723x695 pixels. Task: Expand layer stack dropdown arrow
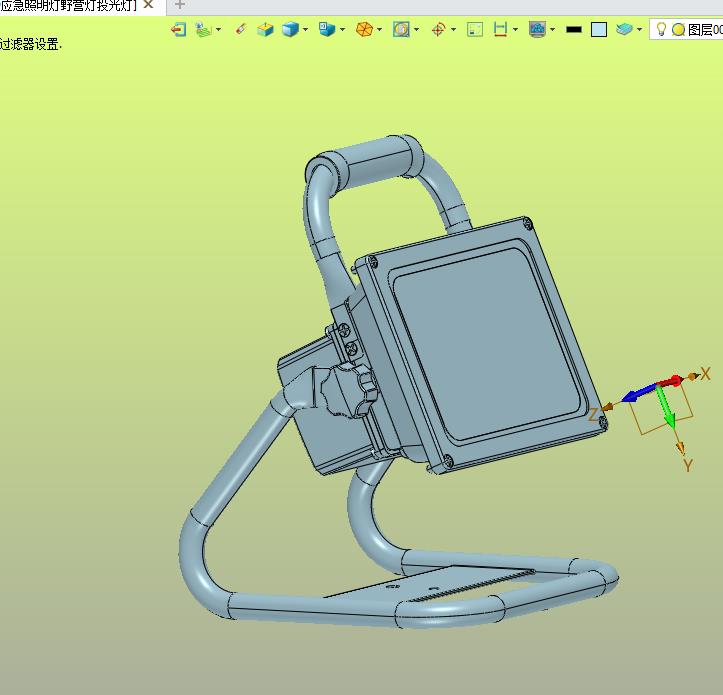(x=640, y=30)
